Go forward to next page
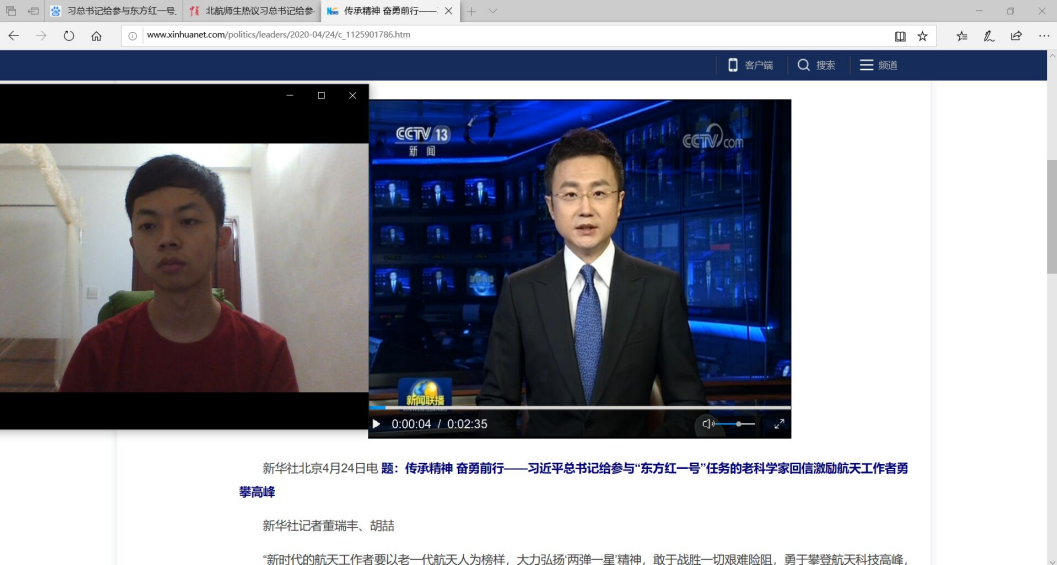1057x565 pixels. 41,36
